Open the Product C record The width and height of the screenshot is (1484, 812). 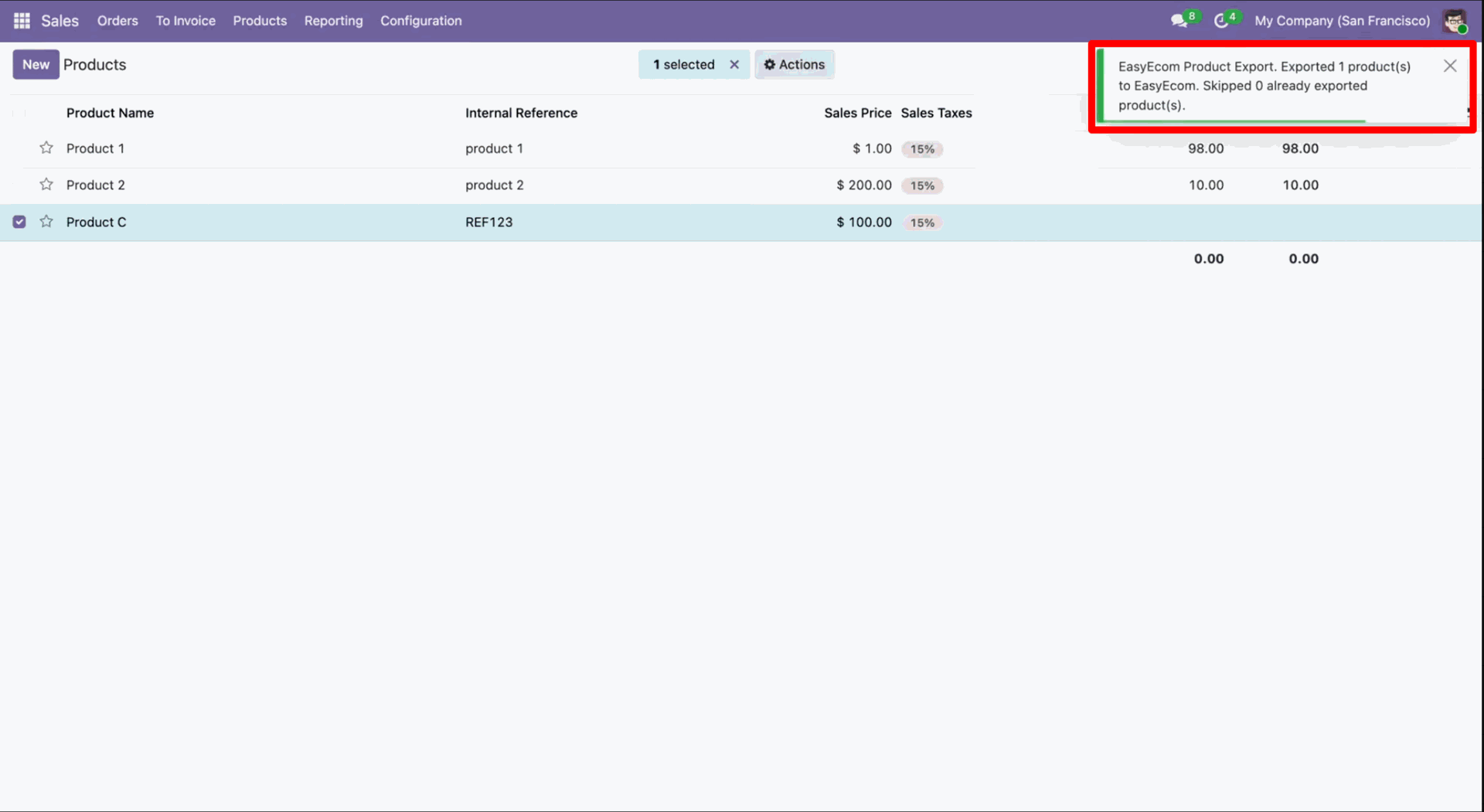pos(96,223)
